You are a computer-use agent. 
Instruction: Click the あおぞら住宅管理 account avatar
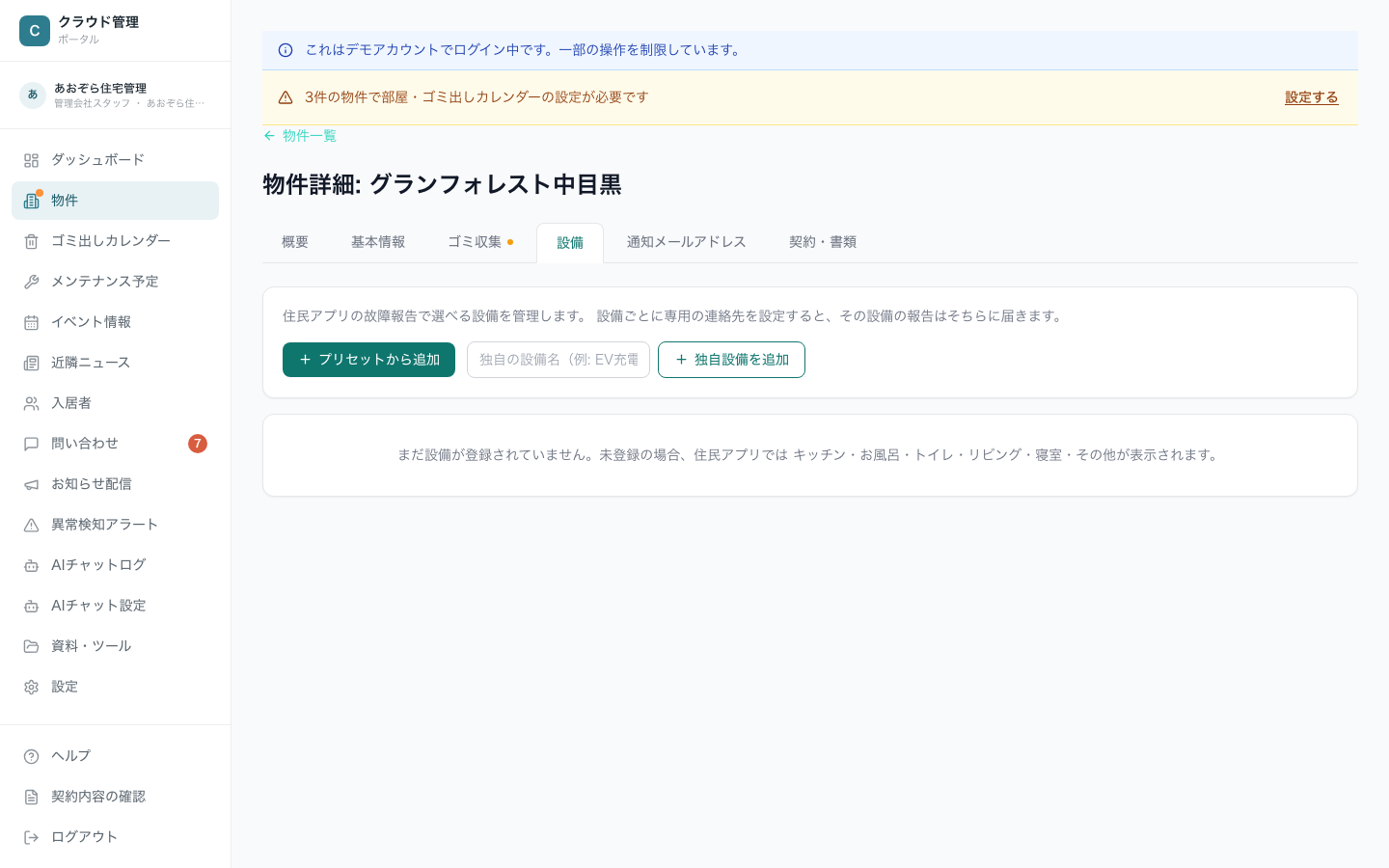pos(33,95)
